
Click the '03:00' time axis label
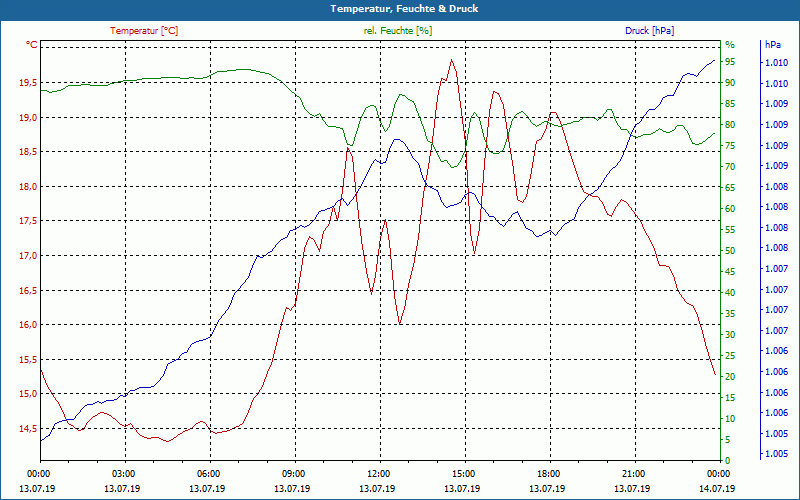tap(122, 473)
